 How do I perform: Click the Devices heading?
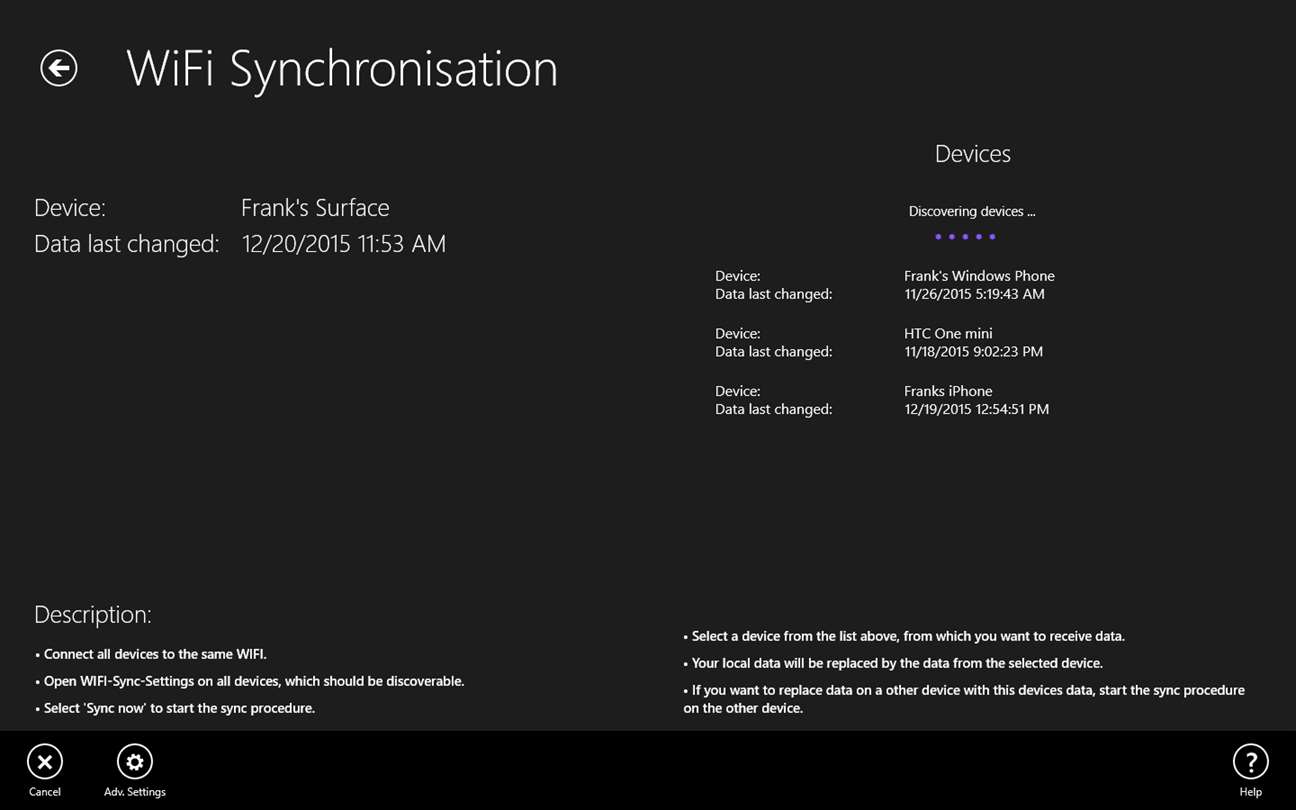point(972,154)
